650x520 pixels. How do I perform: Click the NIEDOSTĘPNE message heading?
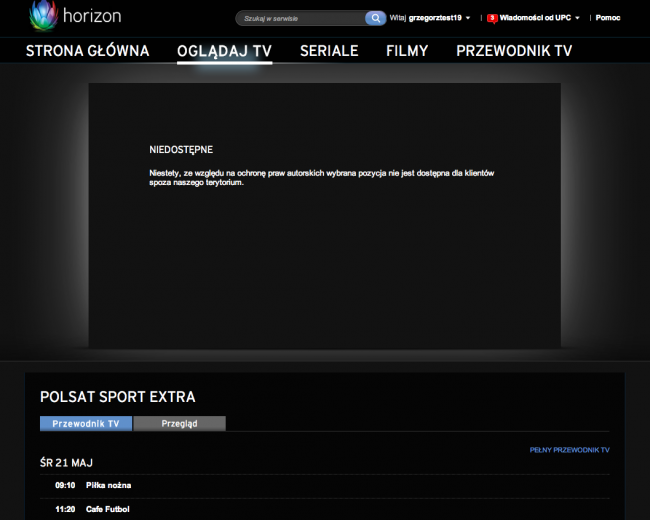pos(181,150)
